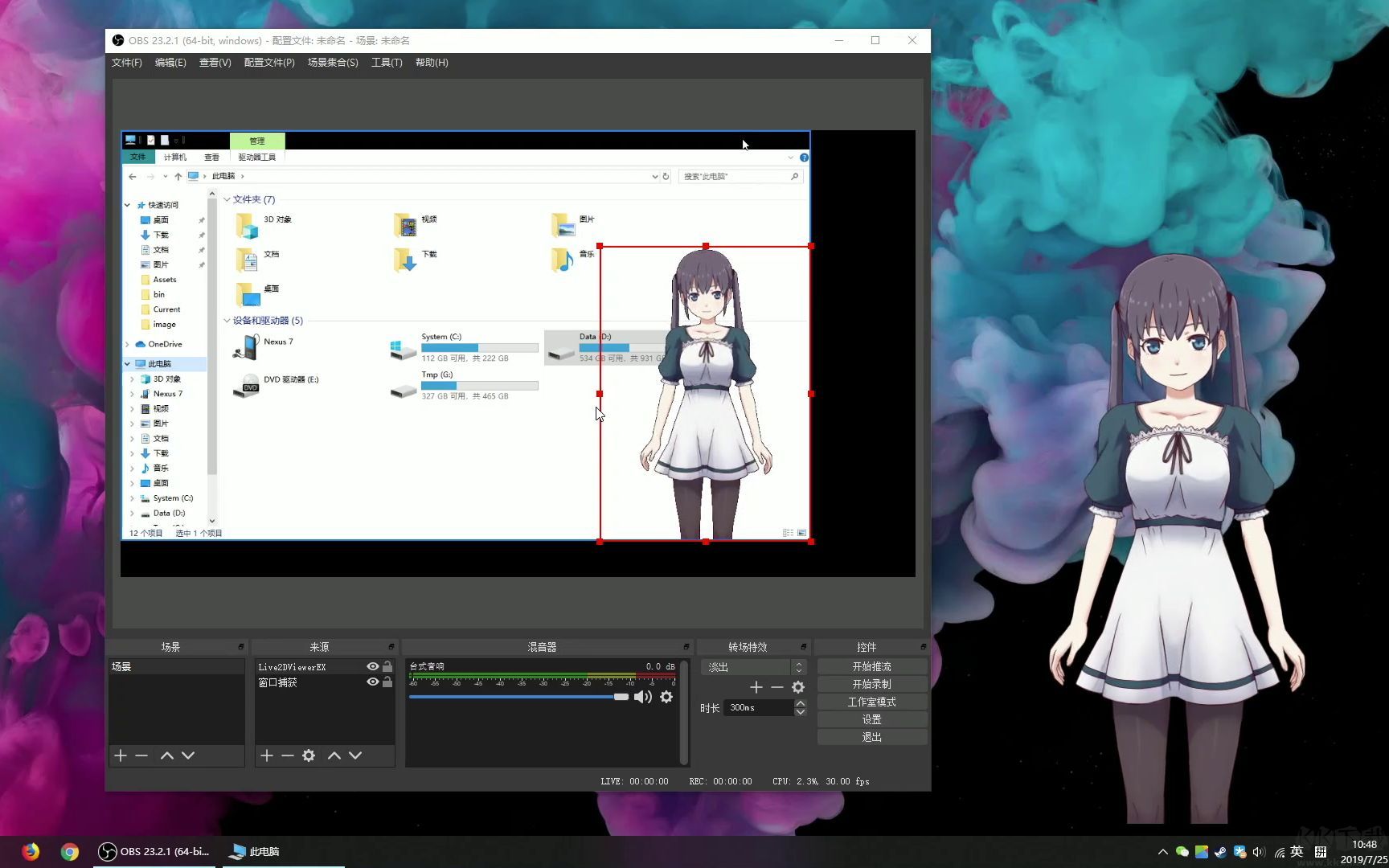Add a new source with the plus icon
Viewport: 1389px width, 868px height.
click(267, 755)
